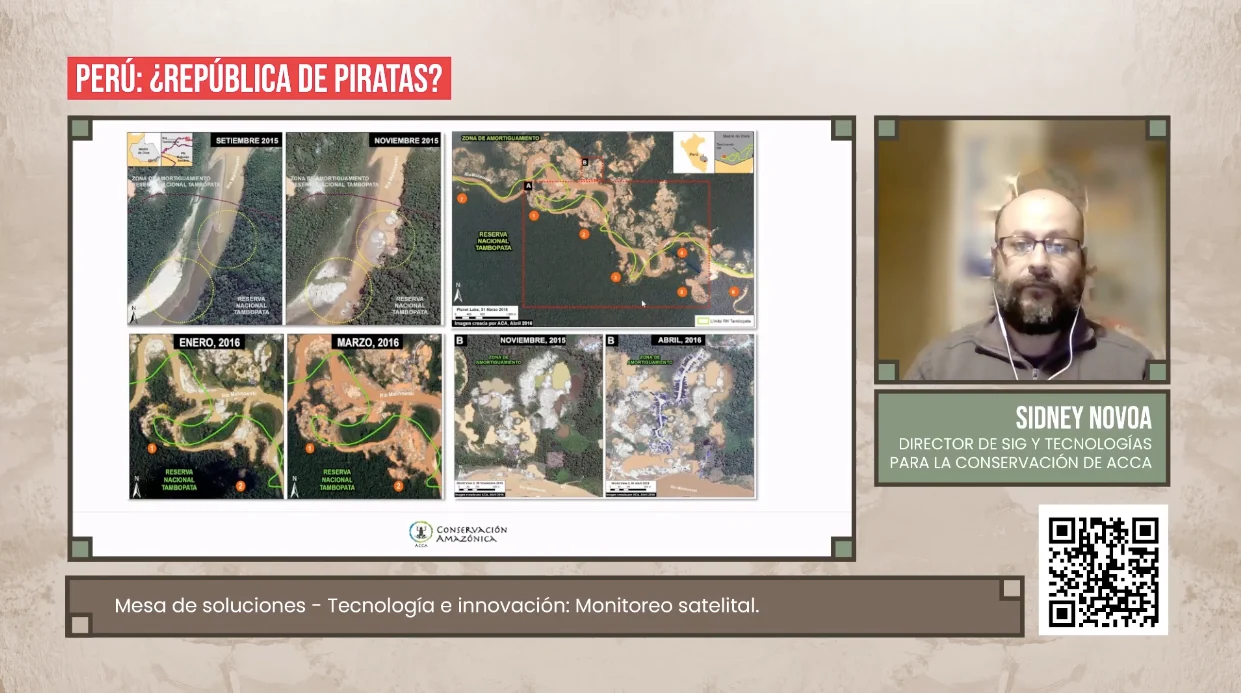Viewport: 1241px width, 693px height.
Task: Select the north arrow compass on the large map
Action: (458, 291)
